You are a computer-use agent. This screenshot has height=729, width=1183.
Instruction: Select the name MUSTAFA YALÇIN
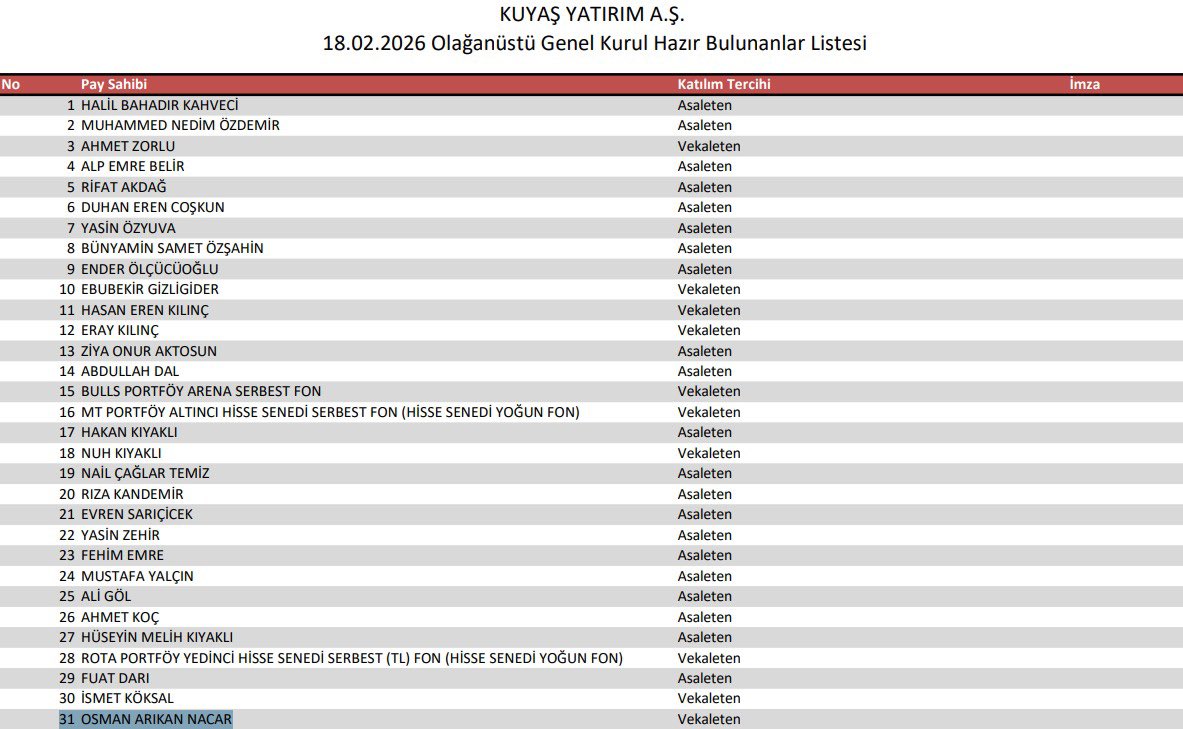[x=137, y=576]
